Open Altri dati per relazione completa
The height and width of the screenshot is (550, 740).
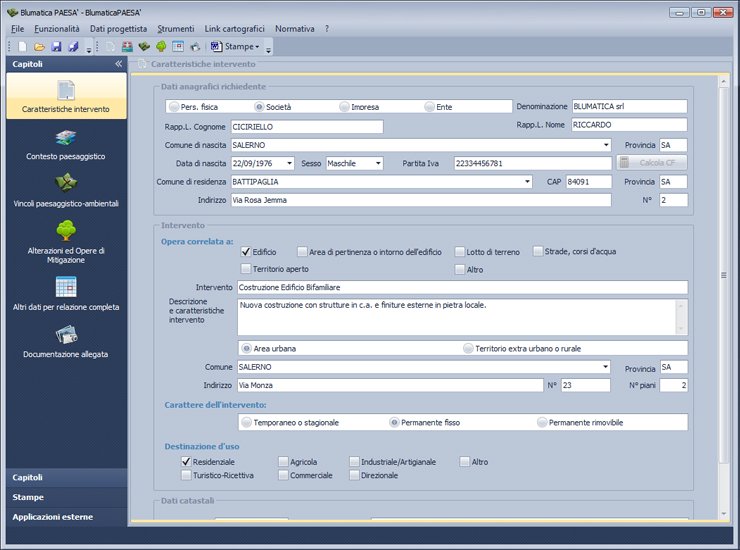click(66, 287)
